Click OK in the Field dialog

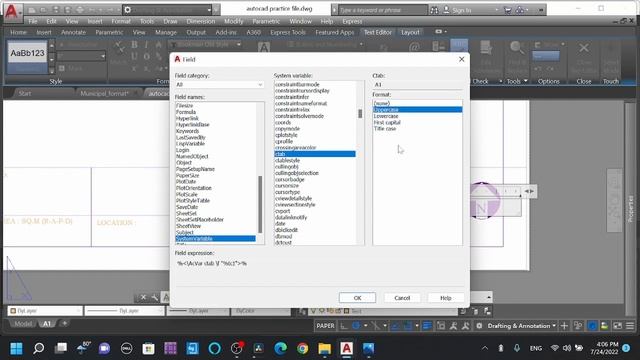point(357,298)
